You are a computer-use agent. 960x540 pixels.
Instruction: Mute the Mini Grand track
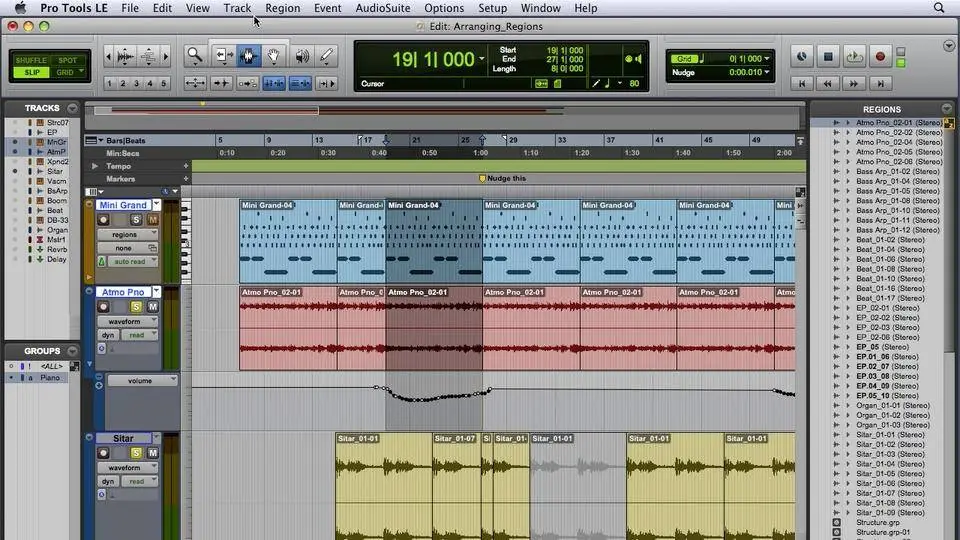coord(152,220)
